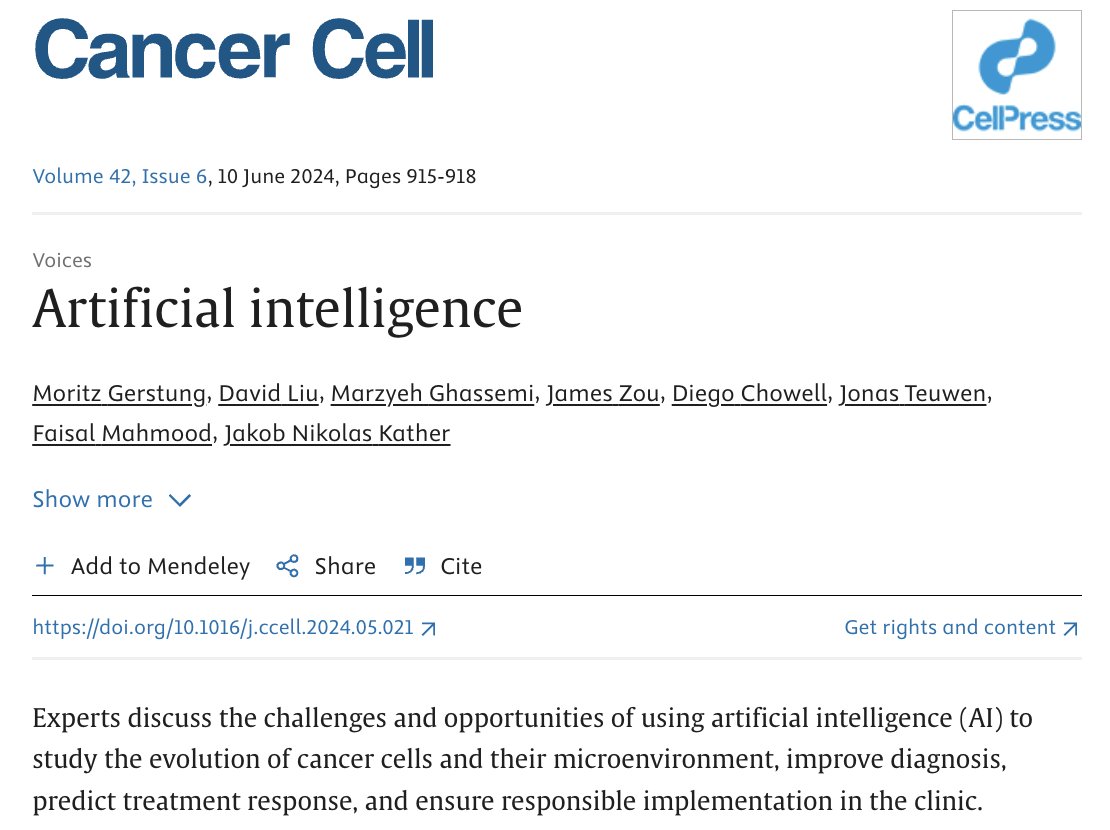
Task: Open author Faisal Mahmood's details
Action: coord(122,433)
